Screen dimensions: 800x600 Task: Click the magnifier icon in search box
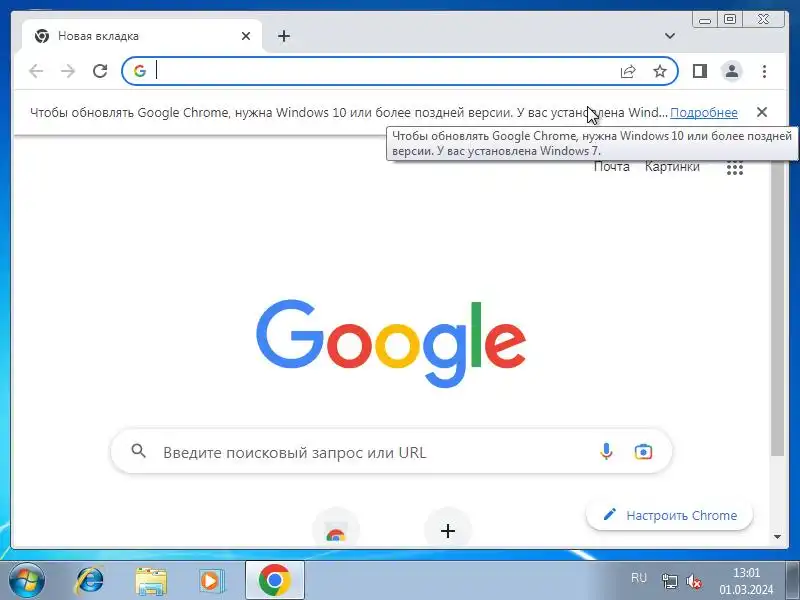coord(138,451)
